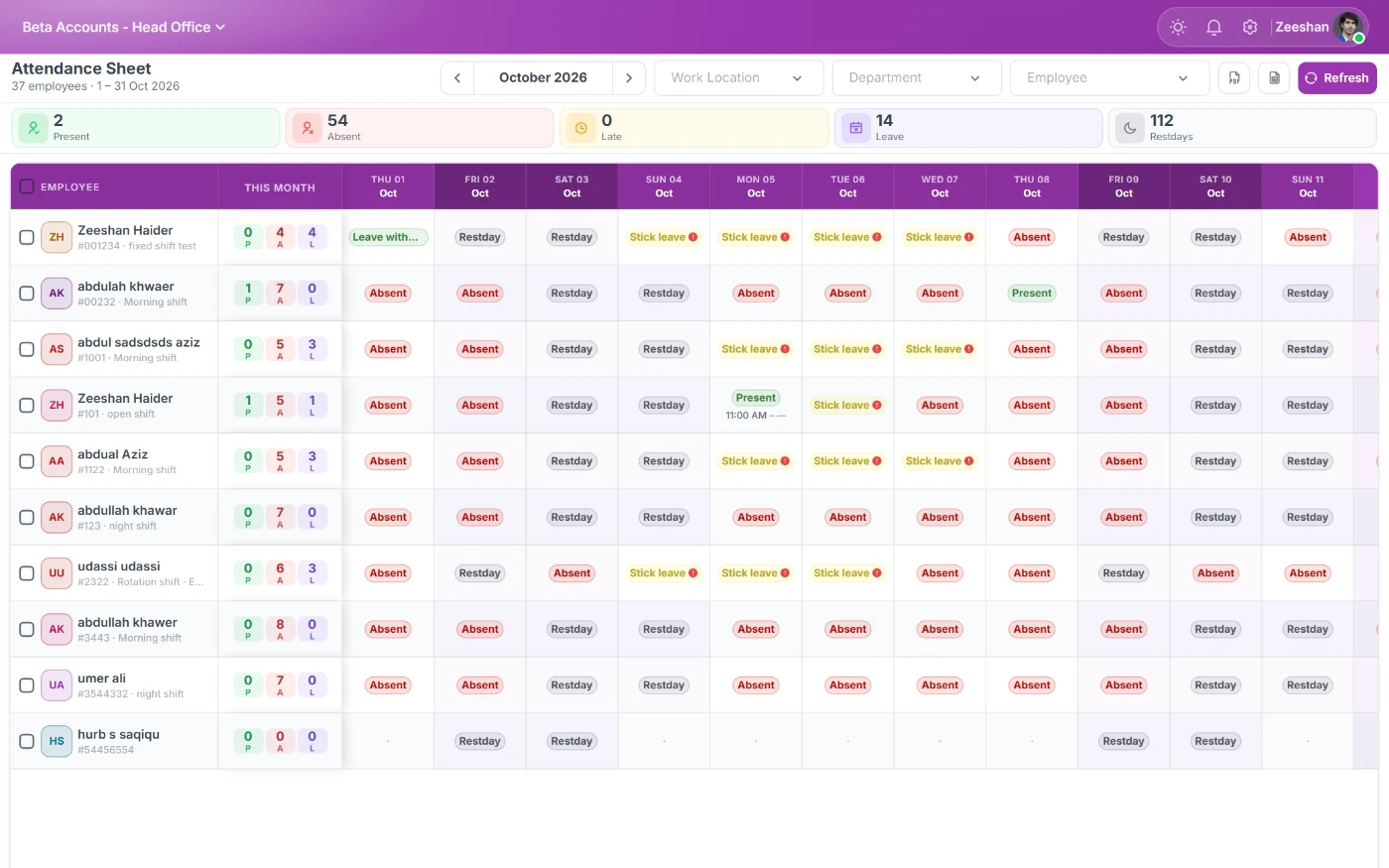This screenshot has width=1389, height=868.
Task: Check the select-all checkbox beside EMPLOYEE
Action: click(x=27, y=186)
